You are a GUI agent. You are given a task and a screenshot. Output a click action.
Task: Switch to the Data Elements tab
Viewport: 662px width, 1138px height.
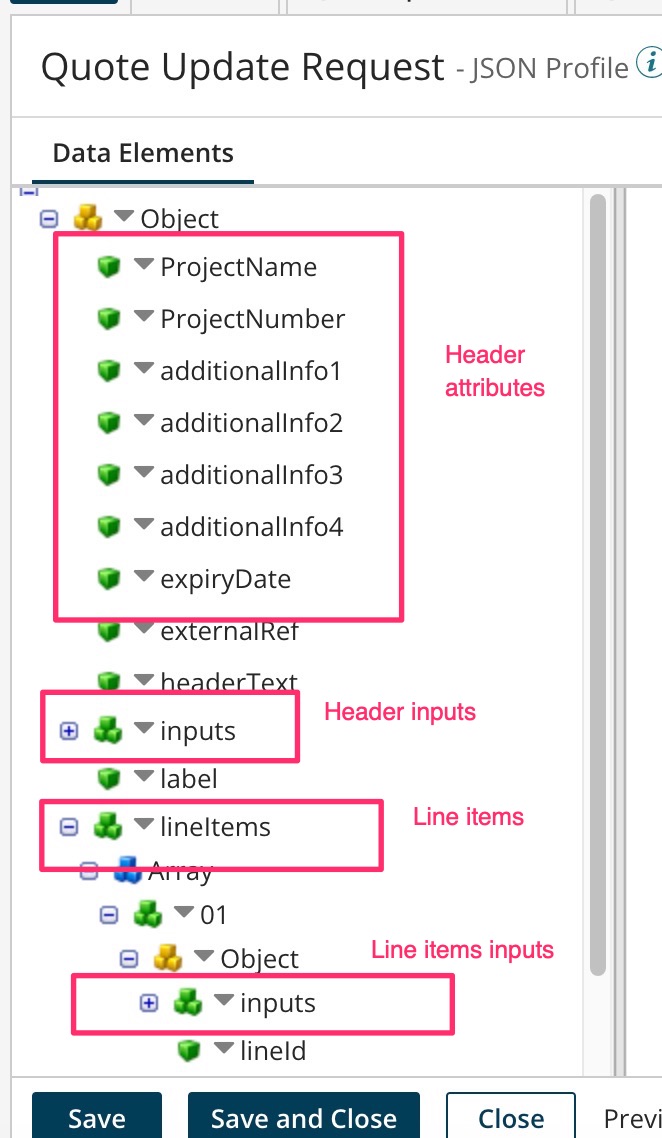coord(143,153)
